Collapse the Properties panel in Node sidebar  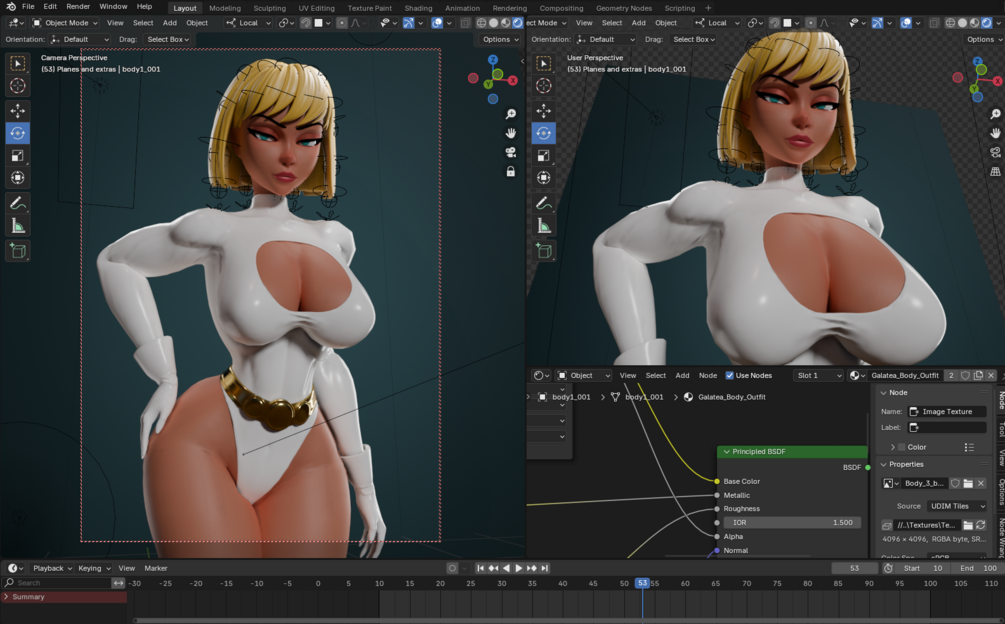[x=883, y=464]
